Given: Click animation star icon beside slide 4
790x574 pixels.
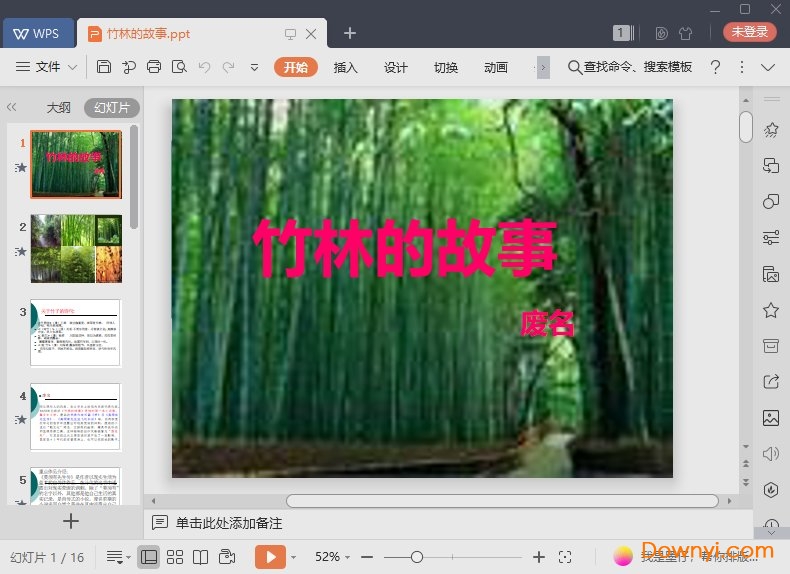Looking at the screenshot, I should coord(21,419).
